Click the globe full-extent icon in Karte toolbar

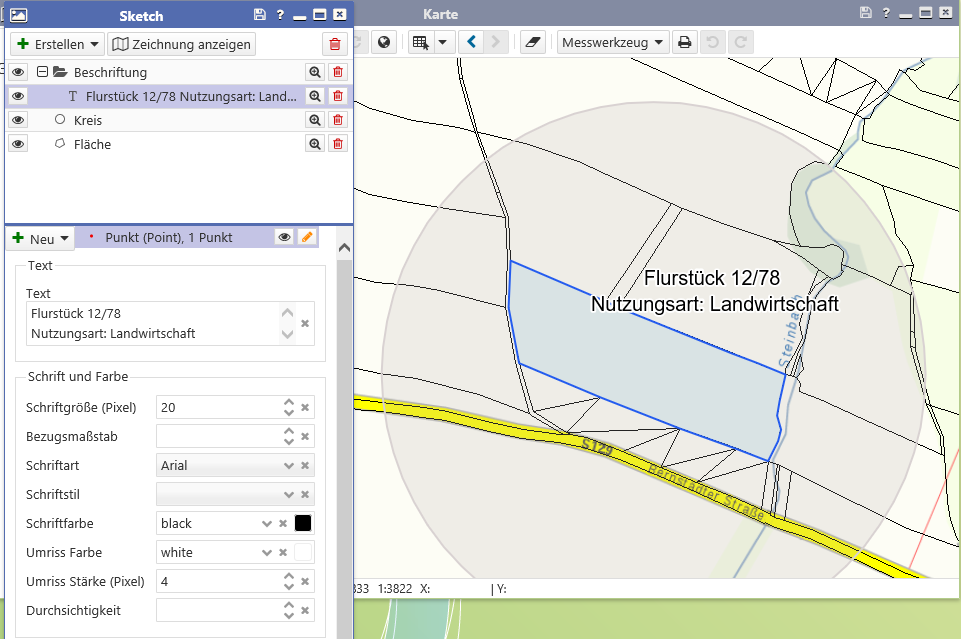tap(384, 42)
